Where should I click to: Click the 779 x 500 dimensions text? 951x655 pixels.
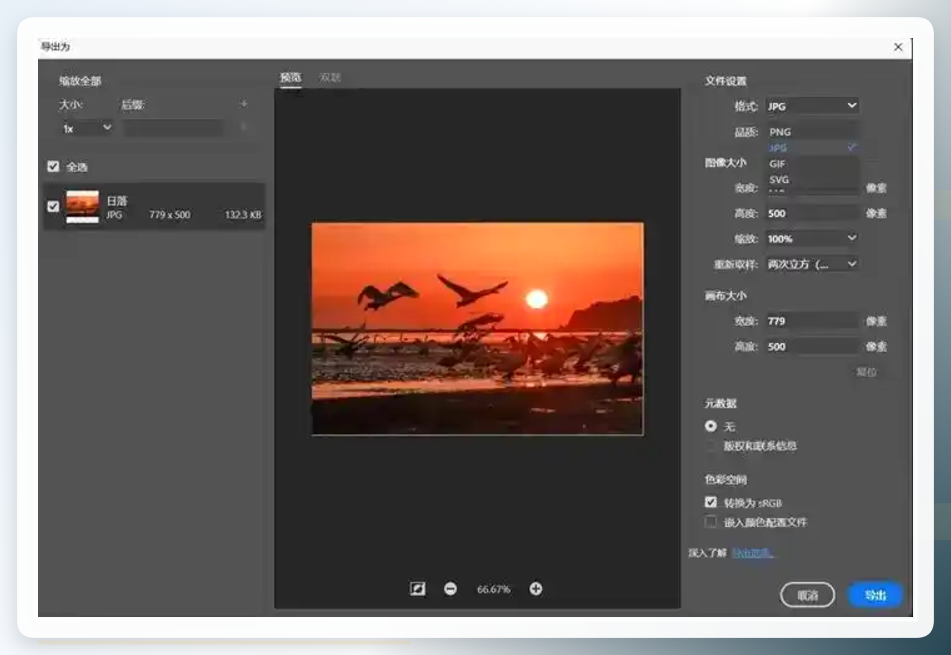(x=170, y=215)
